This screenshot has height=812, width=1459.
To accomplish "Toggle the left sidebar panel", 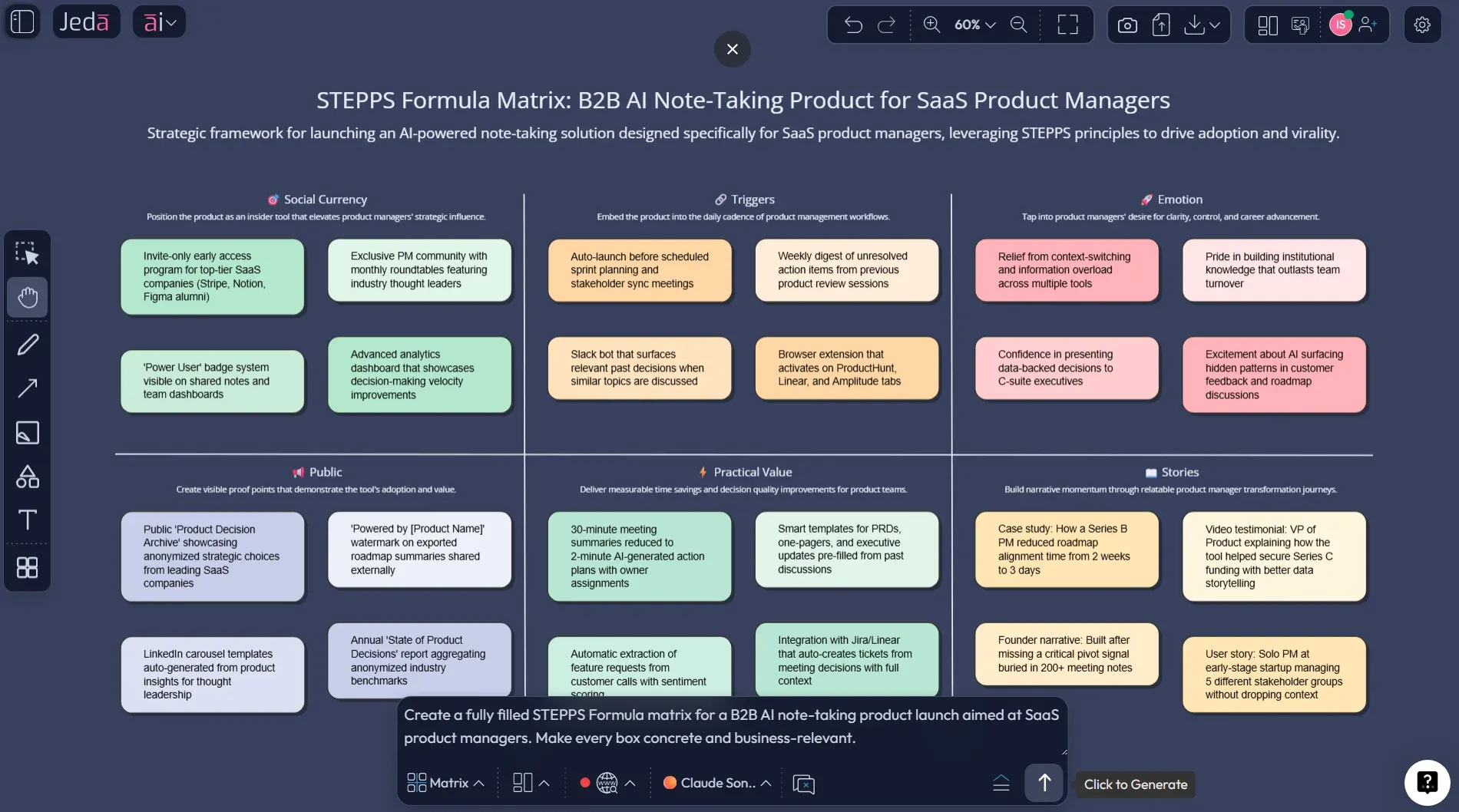I will [22, 21].
